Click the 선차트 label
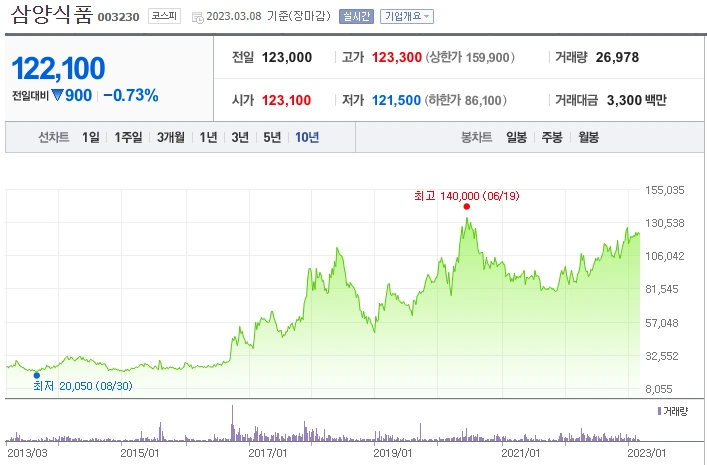Screen dimensions: 707x465 pyautogui.click(x=54, y=137)
